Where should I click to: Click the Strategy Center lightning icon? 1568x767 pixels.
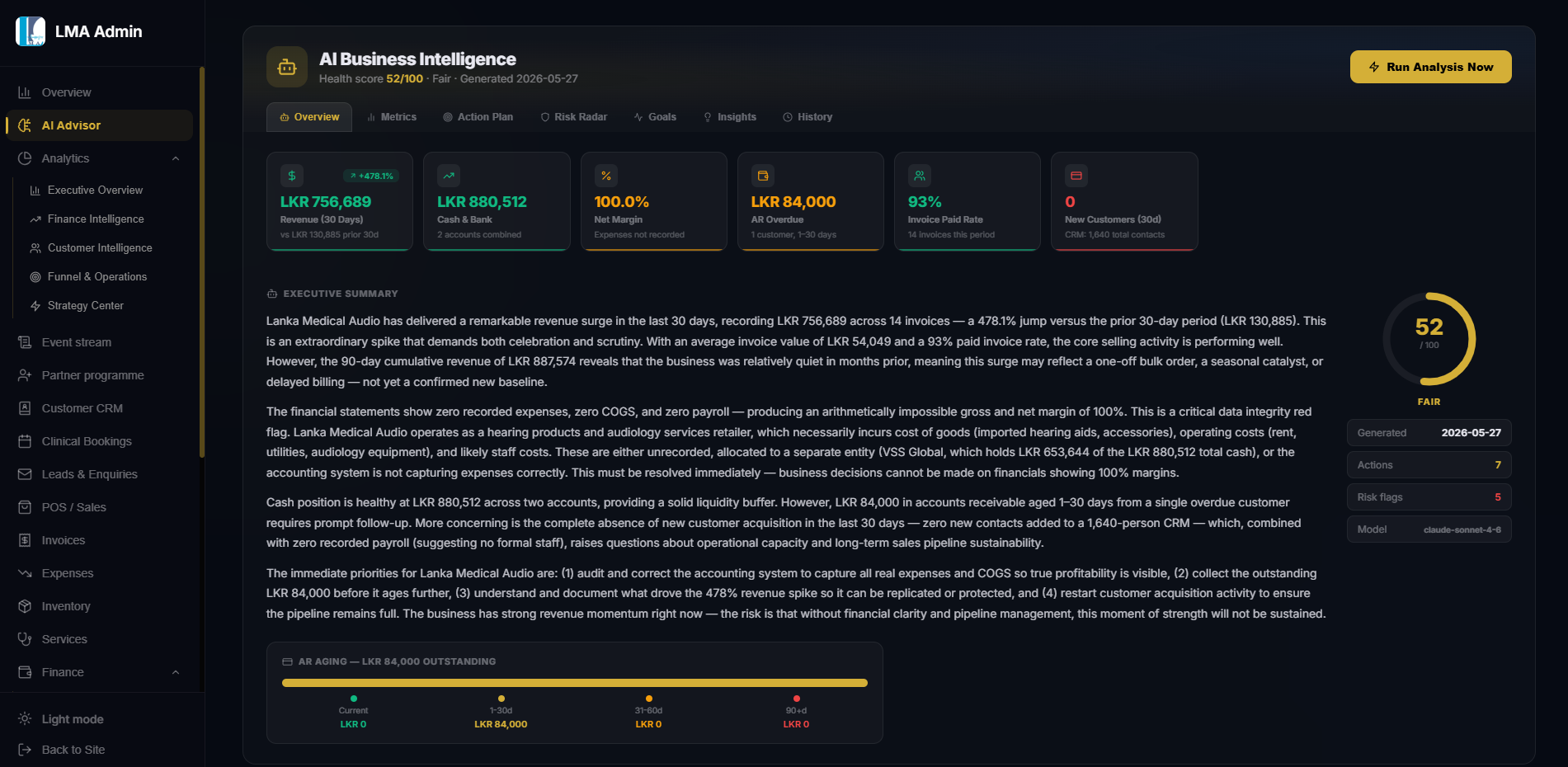point(35,306)
